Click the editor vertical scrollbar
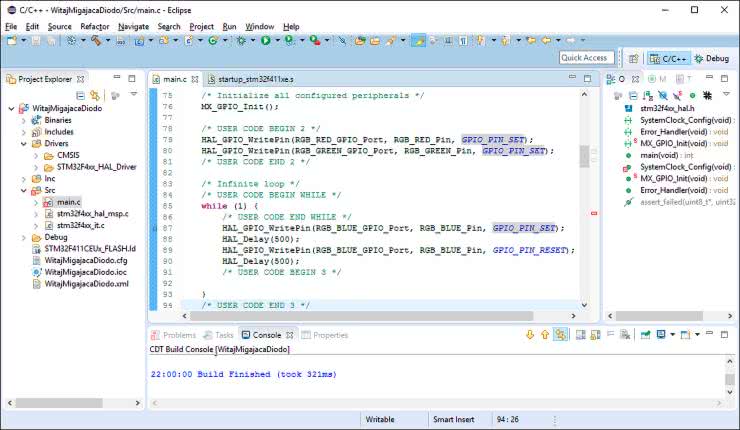 (x=584, y=157)
